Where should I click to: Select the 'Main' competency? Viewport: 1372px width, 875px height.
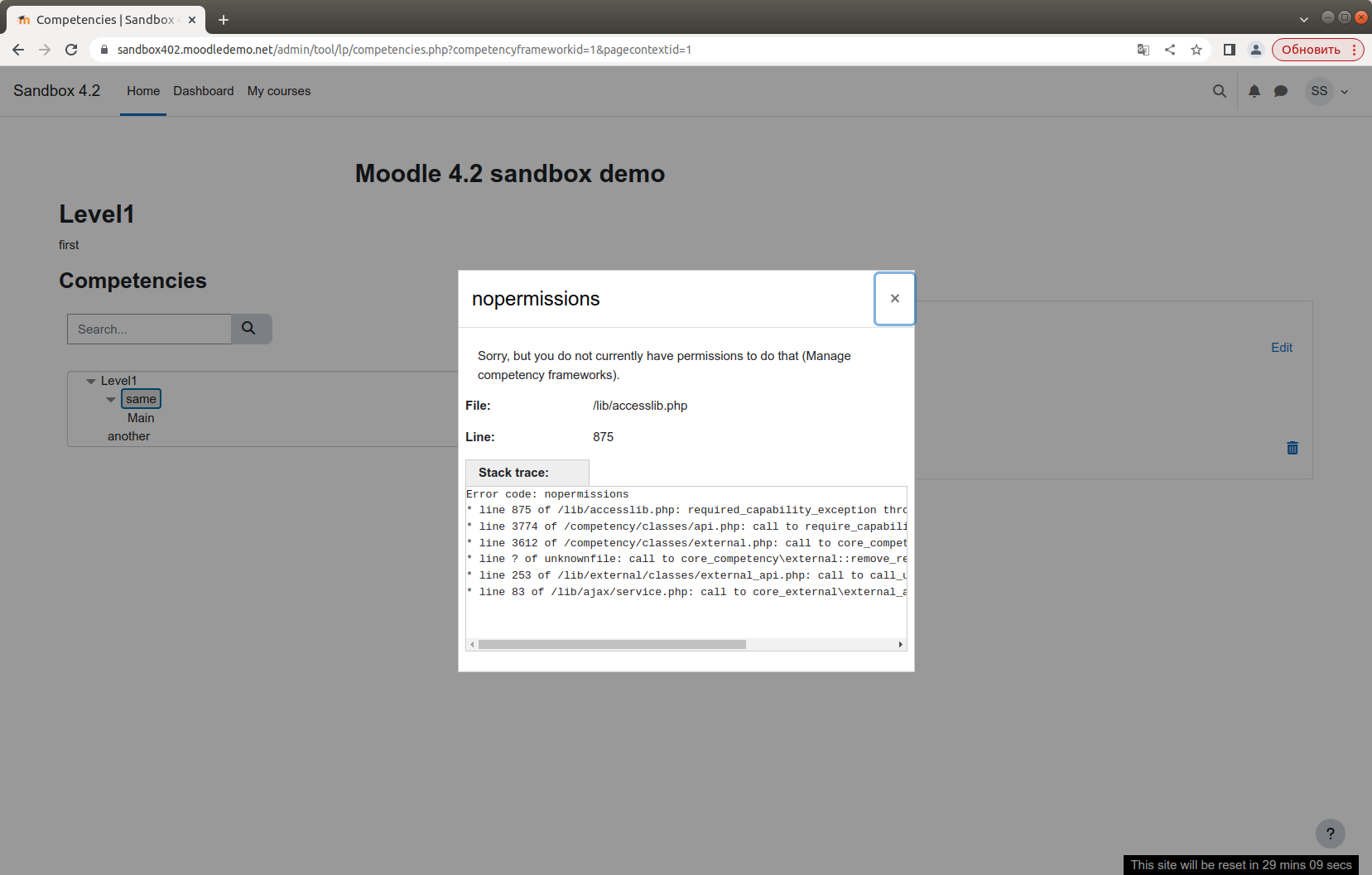pyautogui.click(x=141, y=418)
